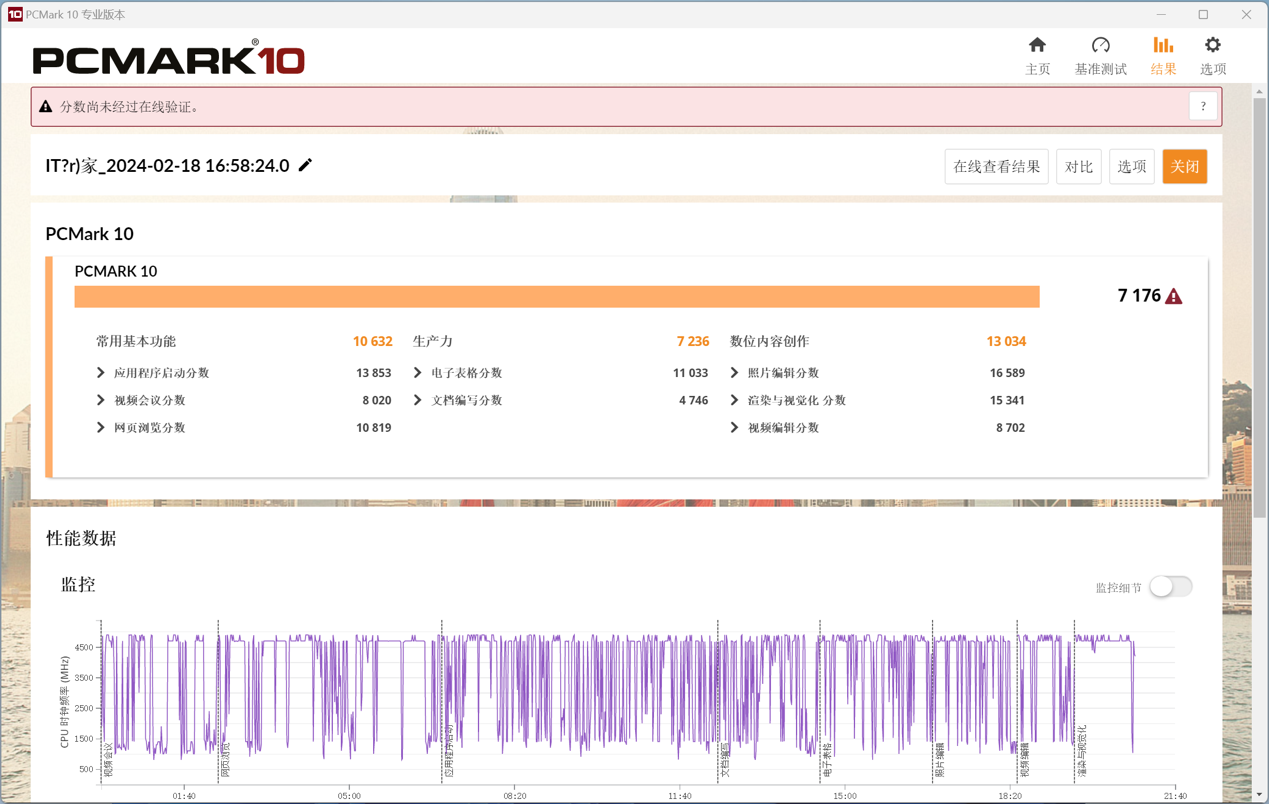Click the Options (选项) button beside Compare
1269x804 pixels.
pyautogui.click(x=1131, y=167)
